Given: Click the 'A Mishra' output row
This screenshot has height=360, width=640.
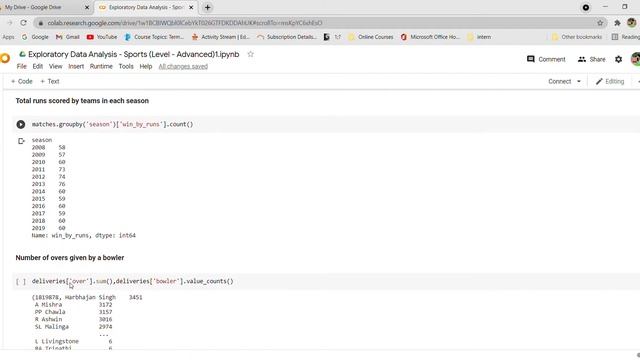Looking at the screenshot, I should (x=73, y=305).
